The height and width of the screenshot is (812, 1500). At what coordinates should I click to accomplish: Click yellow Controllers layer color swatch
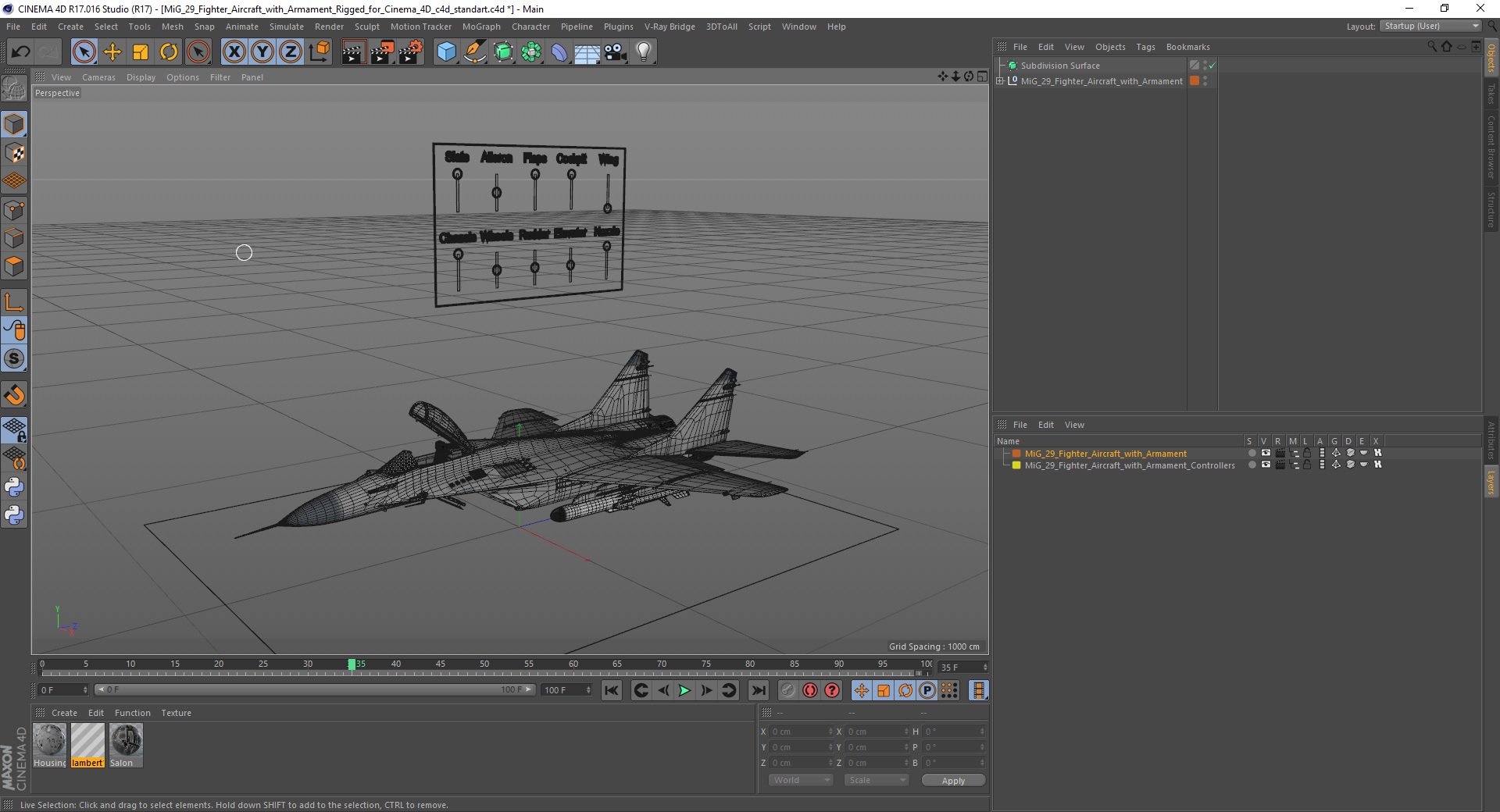(x=1016, y=465)
